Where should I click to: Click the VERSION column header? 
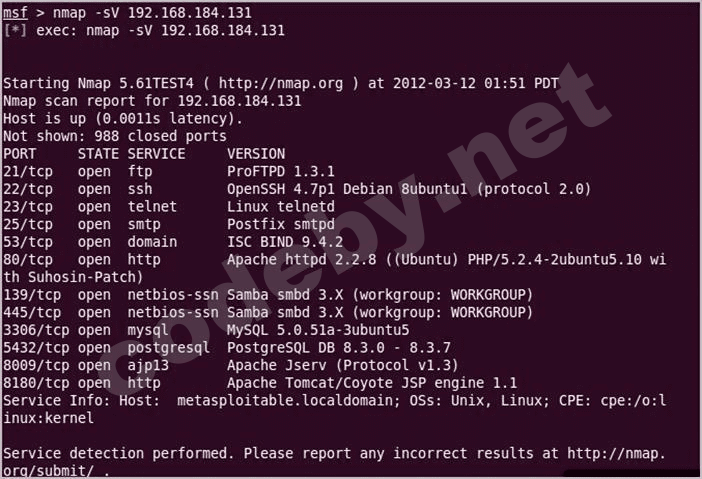256,154
